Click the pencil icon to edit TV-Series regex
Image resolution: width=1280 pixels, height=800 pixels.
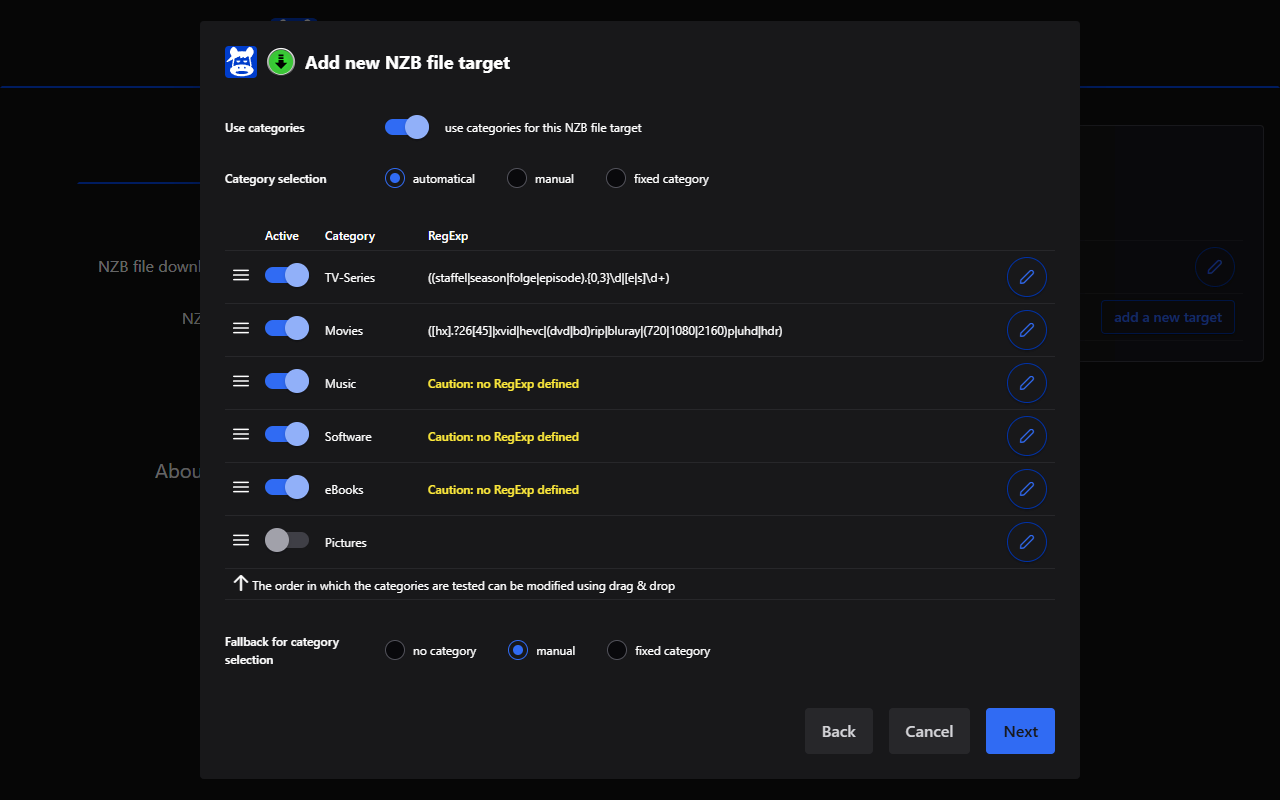click(x=1026, y=276)
